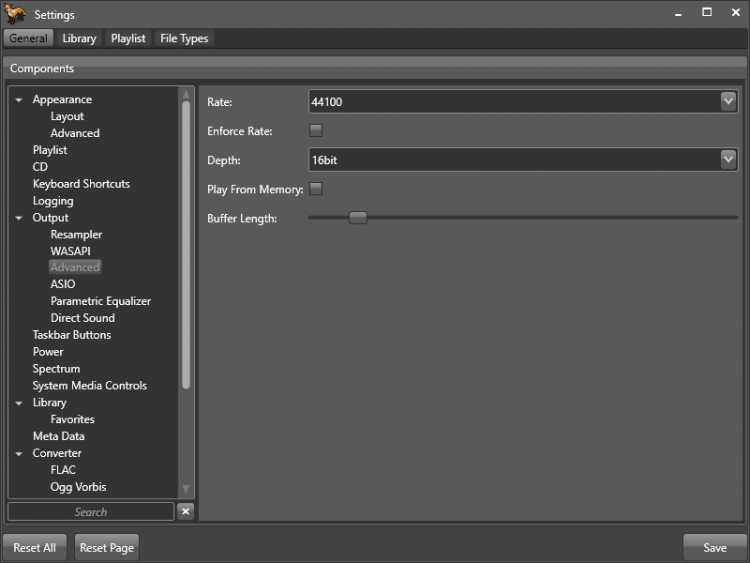Open System Media Controls settings

[x=89, y=386]
